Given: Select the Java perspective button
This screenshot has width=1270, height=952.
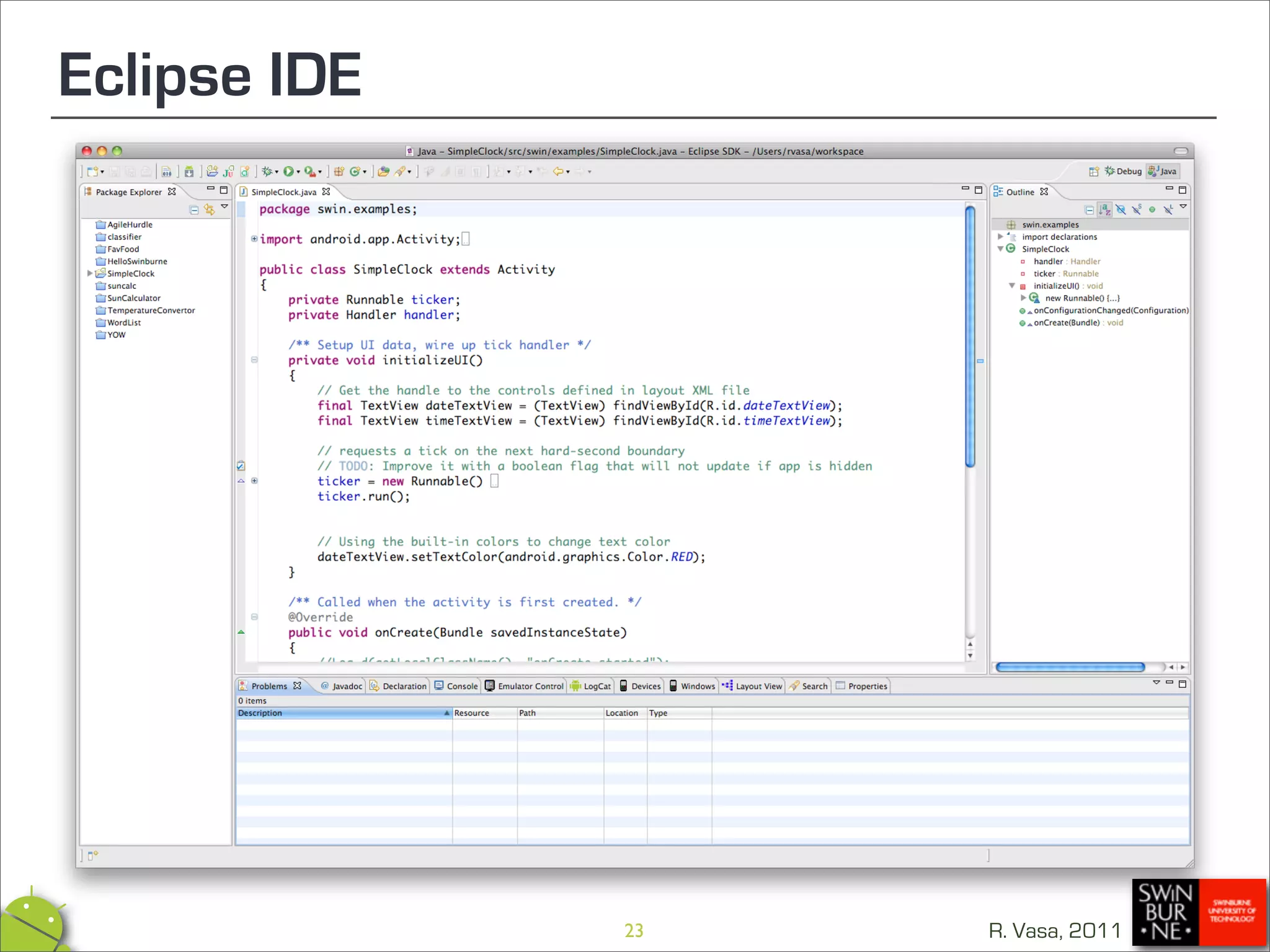Looking at the screenshot, I should [1163, 172].
